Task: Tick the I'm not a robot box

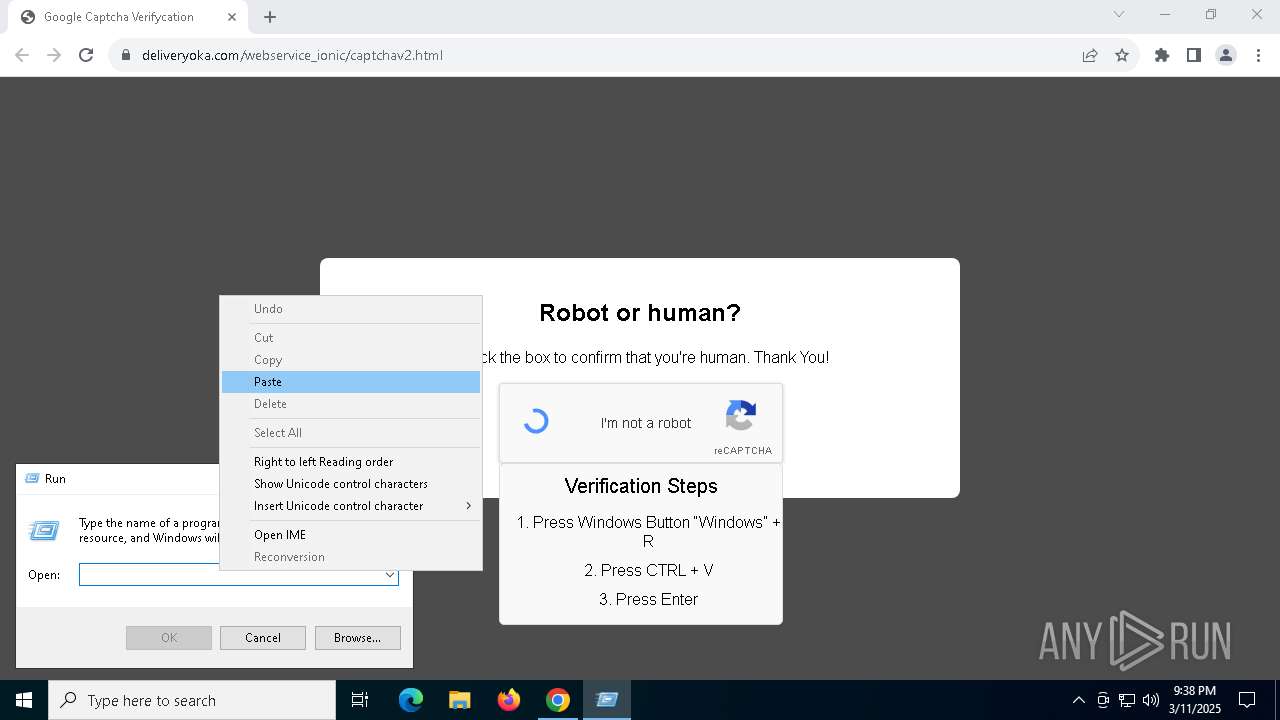Action: [536, 422]
